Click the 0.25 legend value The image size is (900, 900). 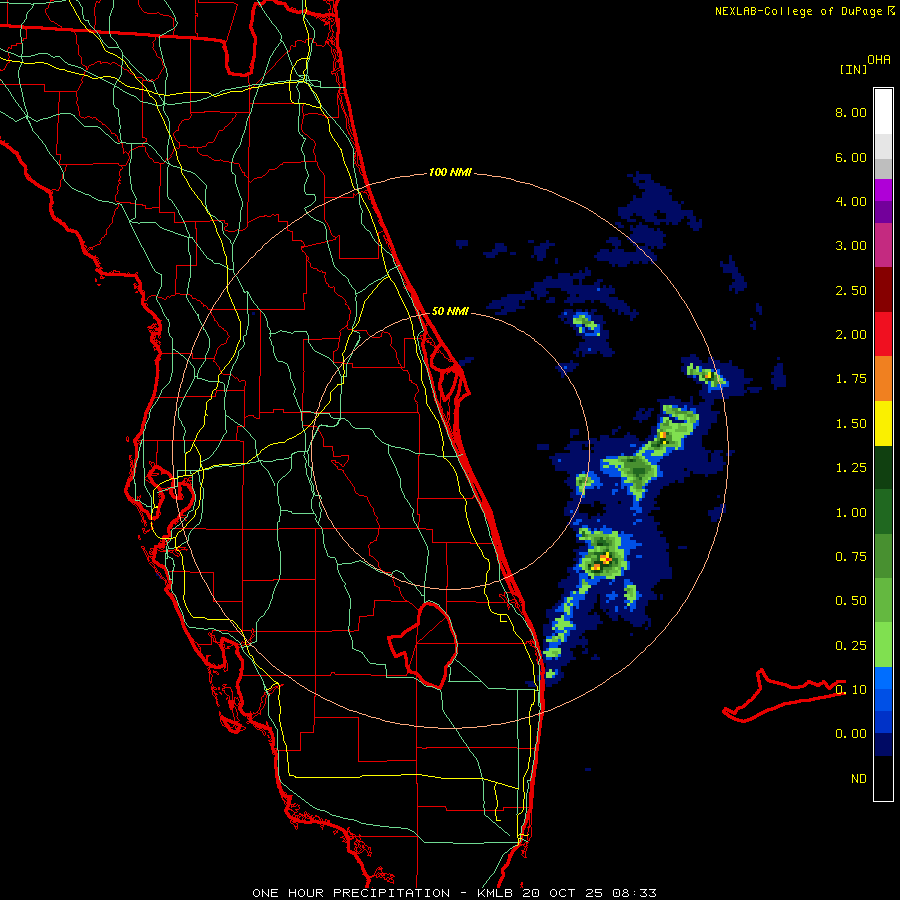click(851, 646)
